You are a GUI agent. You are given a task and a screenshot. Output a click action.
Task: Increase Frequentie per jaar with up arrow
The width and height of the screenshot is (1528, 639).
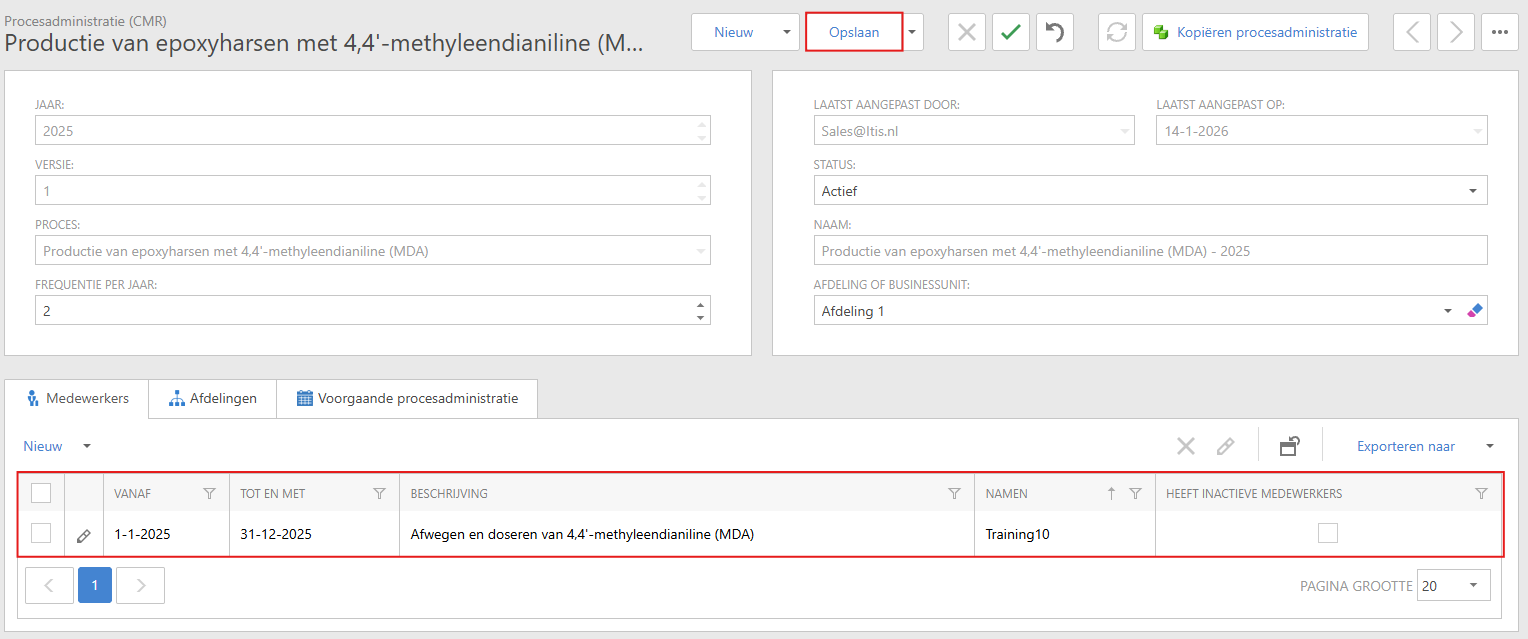coord(700,305)
